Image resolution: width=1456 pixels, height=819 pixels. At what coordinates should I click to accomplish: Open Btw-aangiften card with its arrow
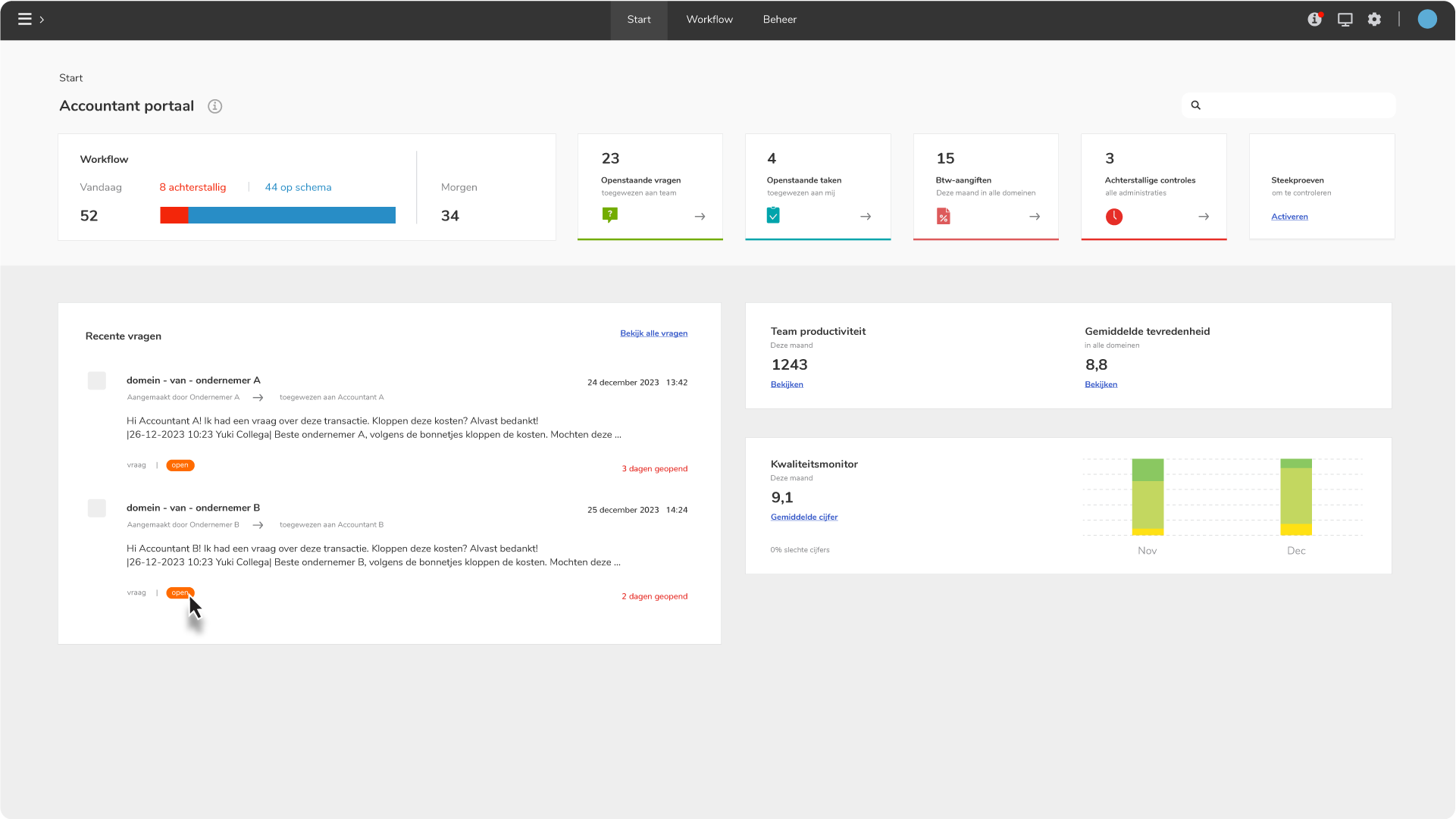coord(1035,217)
